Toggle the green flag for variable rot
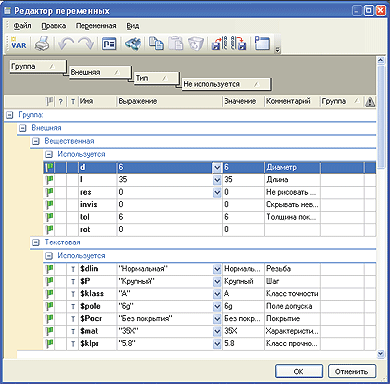390x384 pixels. [x=49, y=229]
